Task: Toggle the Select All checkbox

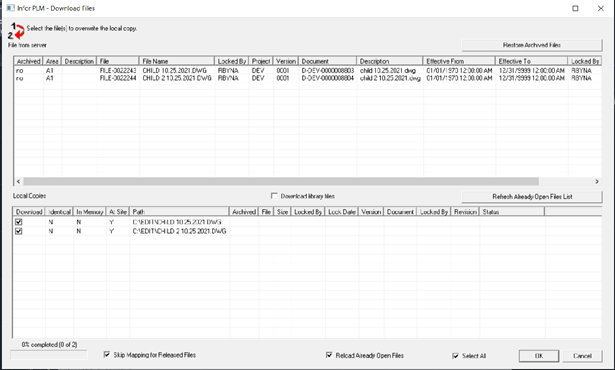Action: click(x=455, y=356)
